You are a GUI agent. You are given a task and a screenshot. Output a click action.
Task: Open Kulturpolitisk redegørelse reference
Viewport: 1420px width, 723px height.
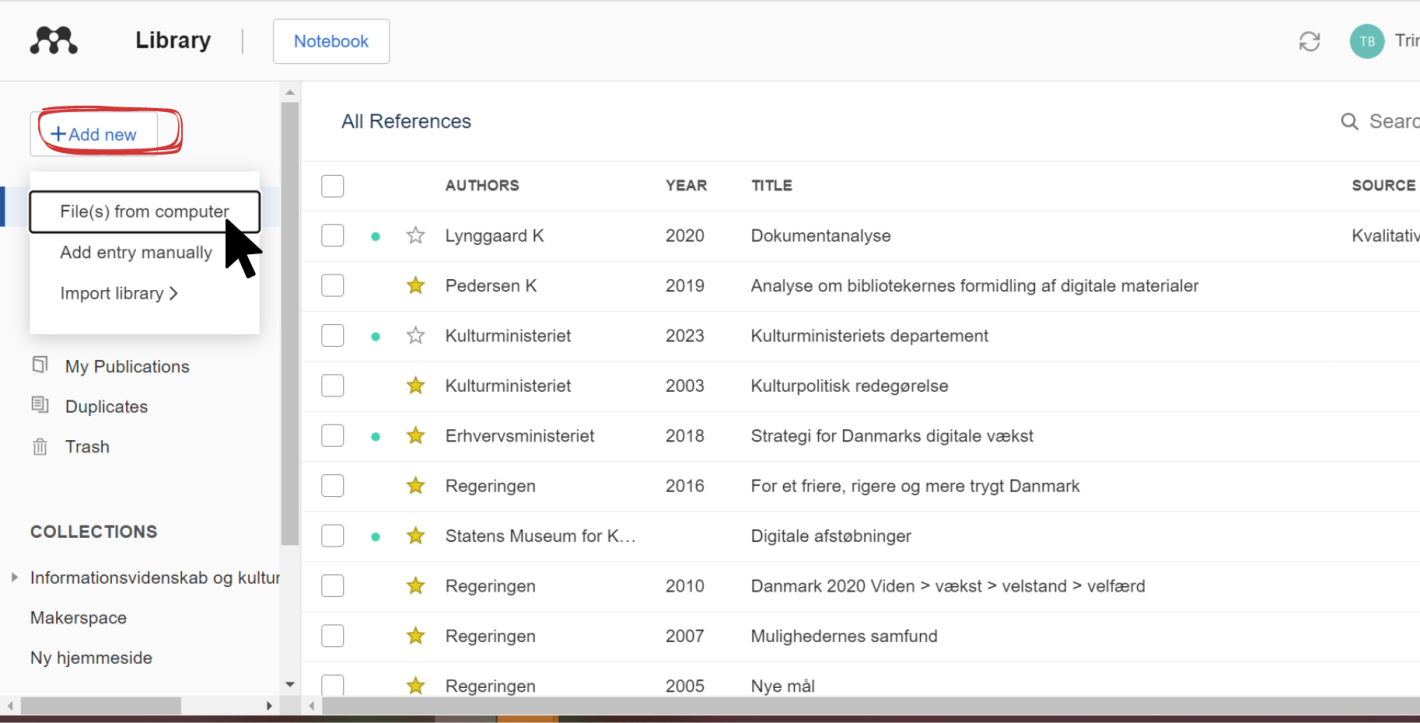pyautogui.click(x=850, y=386)
